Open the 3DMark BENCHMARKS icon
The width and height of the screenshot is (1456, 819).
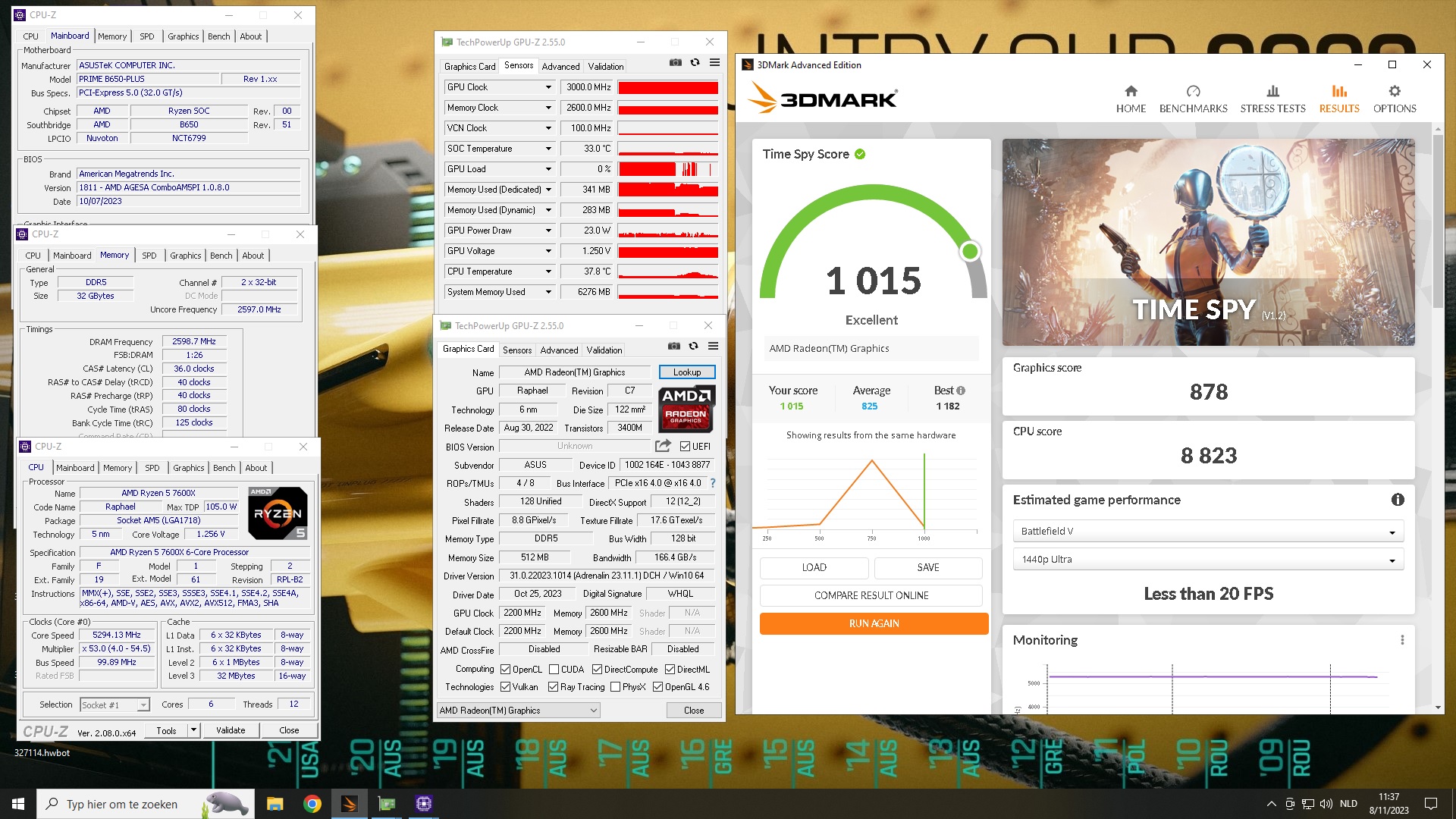(1193, 92)
